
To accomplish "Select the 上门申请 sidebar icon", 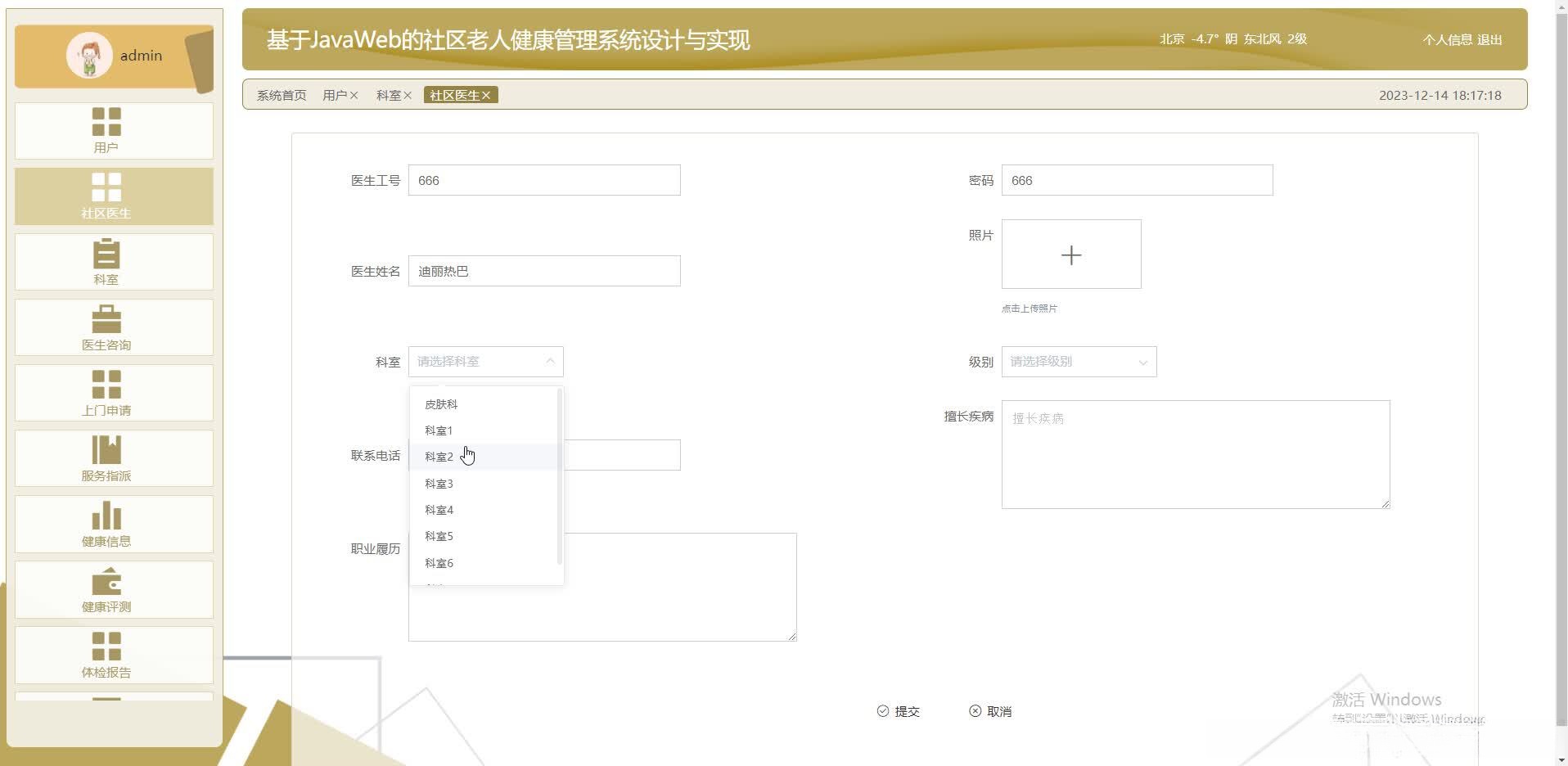I will 114,393.
